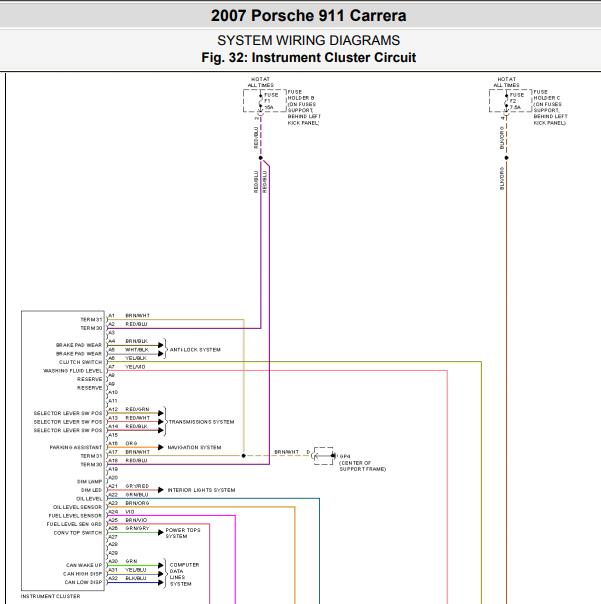The width and height of the screenshot is (601, 604).
Task: Click the 'YEL/BLK' wire color label
Action: click(136, 358)
